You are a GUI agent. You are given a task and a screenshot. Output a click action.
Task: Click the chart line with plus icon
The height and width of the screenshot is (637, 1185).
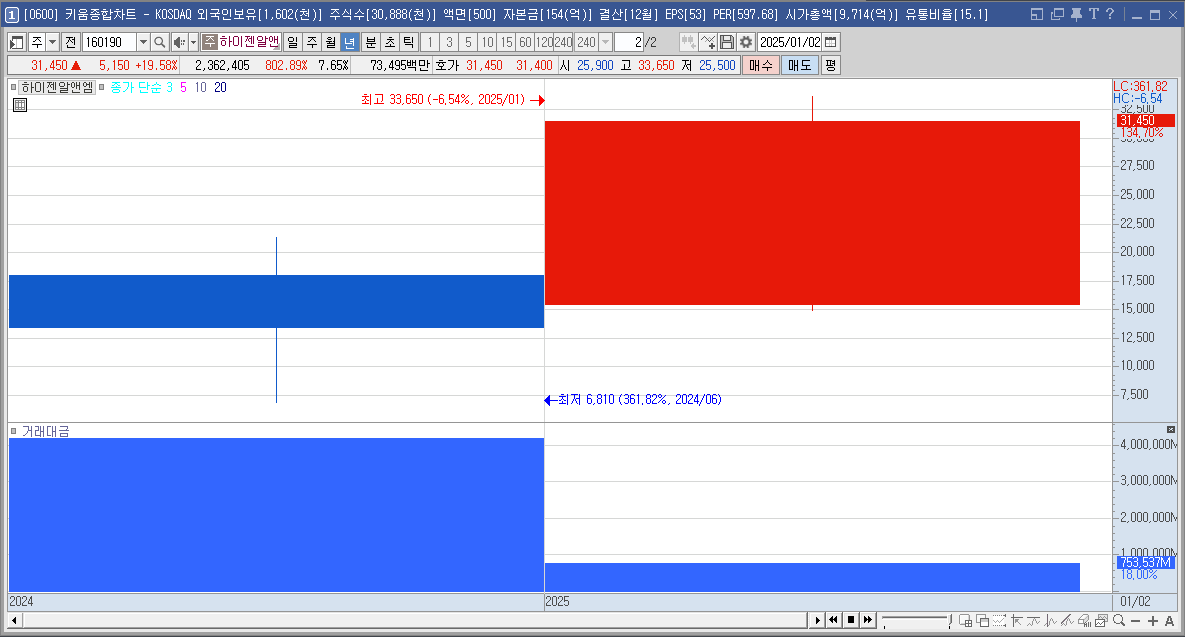[x=708, y=42]
